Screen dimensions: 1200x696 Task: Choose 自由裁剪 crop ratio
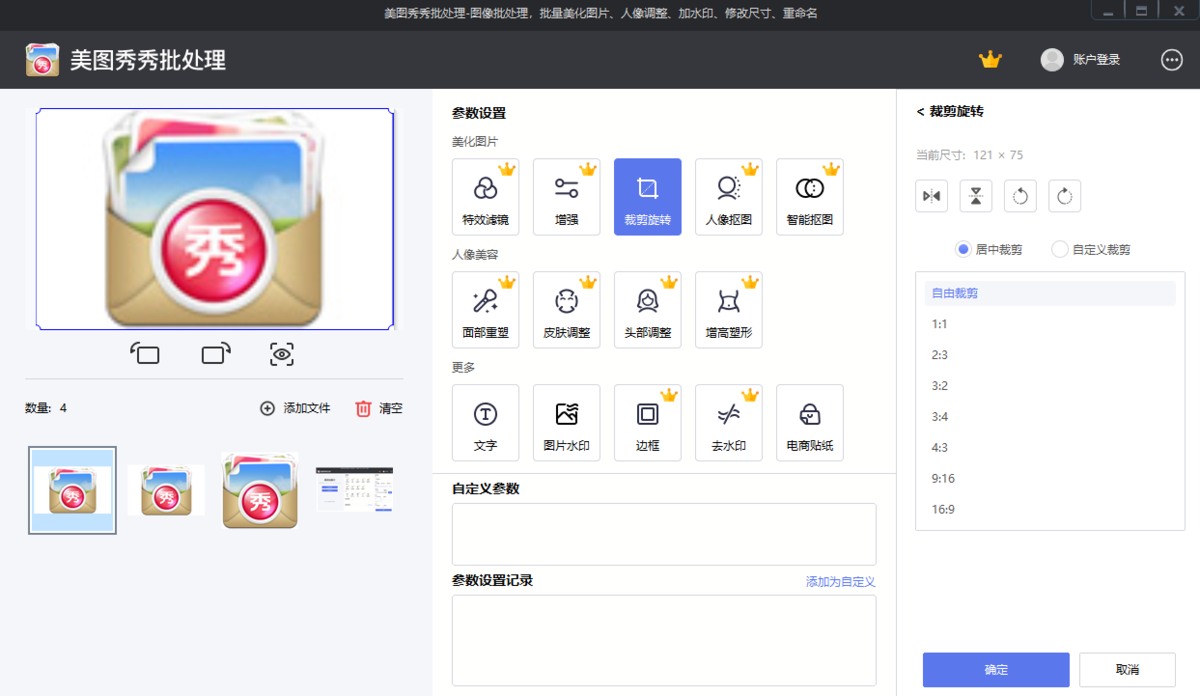[1050, 293]
